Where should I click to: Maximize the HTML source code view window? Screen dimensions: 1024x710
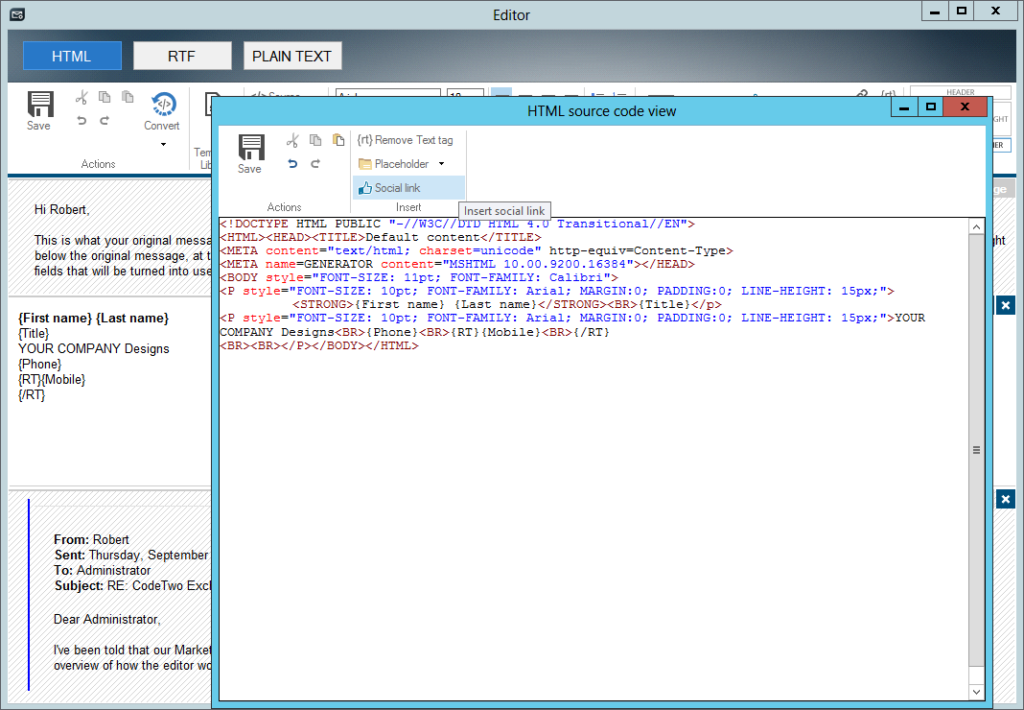click(x=931, y=106)
